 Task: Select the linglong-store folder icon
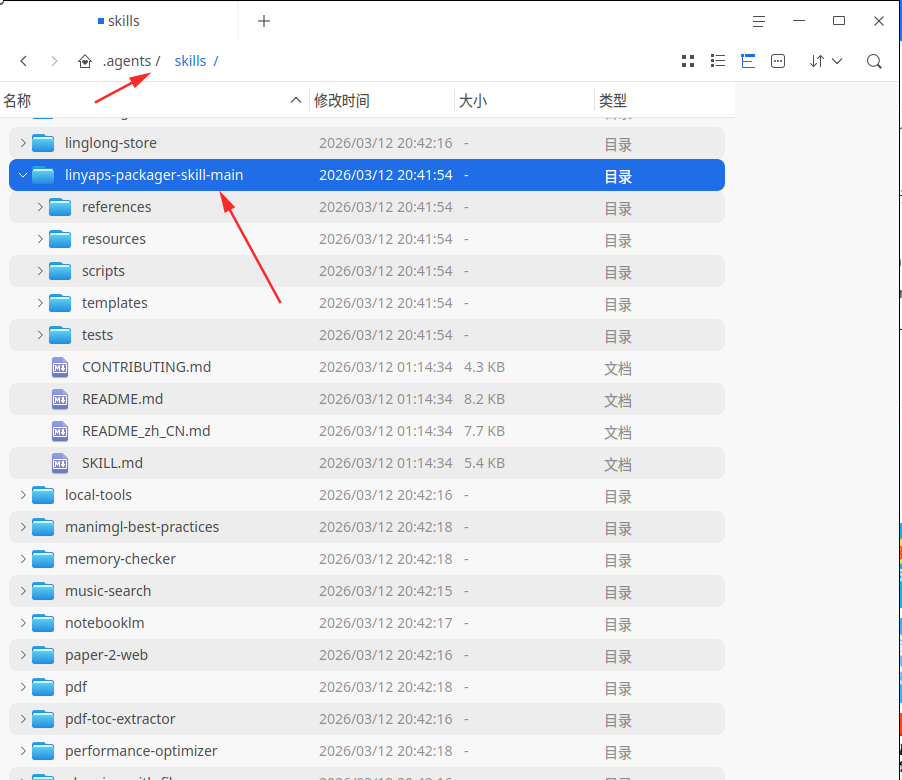(43, 143)
